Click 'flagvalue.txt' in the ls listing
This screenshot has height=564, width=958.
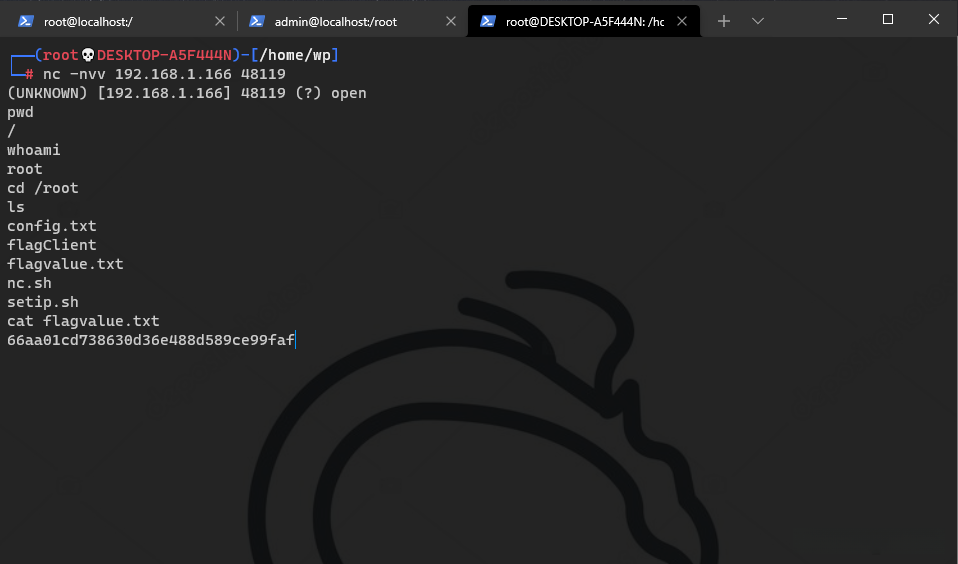65,264
